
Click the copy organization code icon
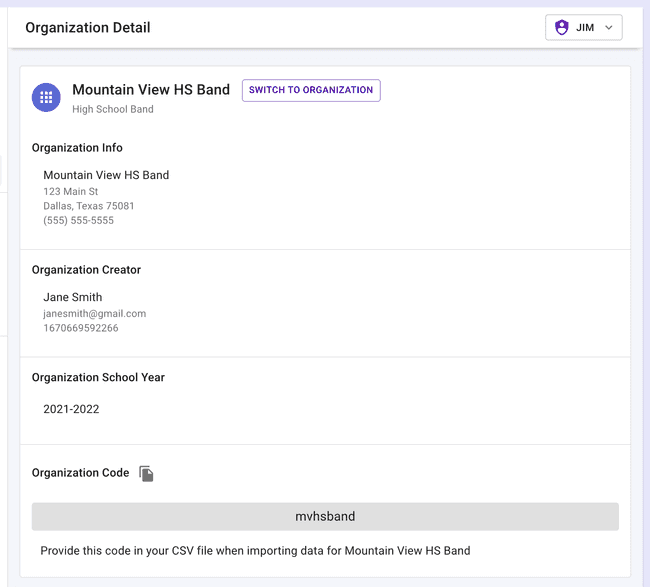click(146, 473)
